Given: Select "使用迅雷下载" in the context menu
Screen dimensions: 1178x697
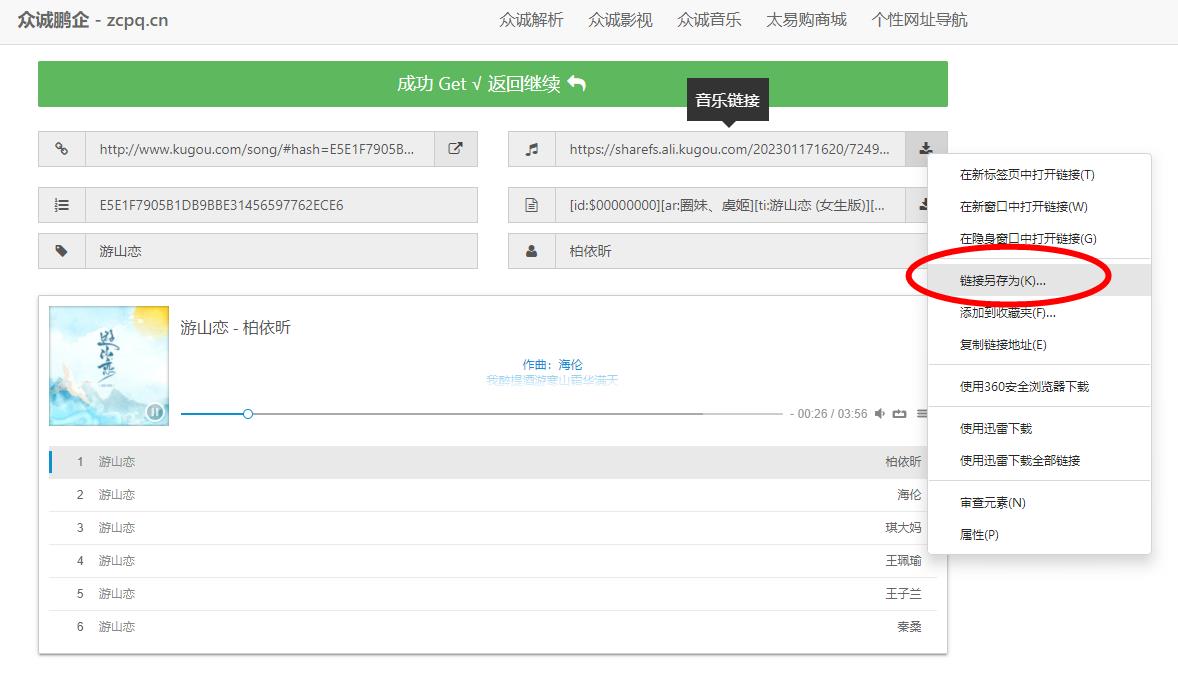Looking at the screenshot, I should [995, 429].
